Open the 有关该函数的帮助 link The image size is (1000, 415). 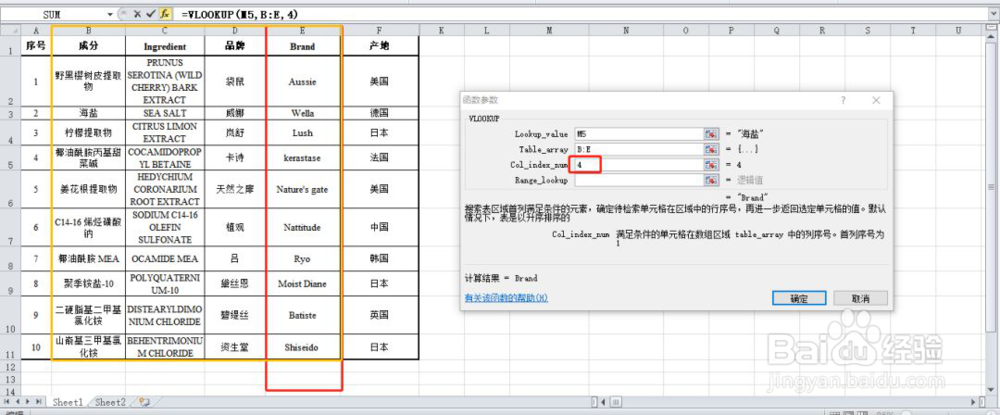point(506,298)
